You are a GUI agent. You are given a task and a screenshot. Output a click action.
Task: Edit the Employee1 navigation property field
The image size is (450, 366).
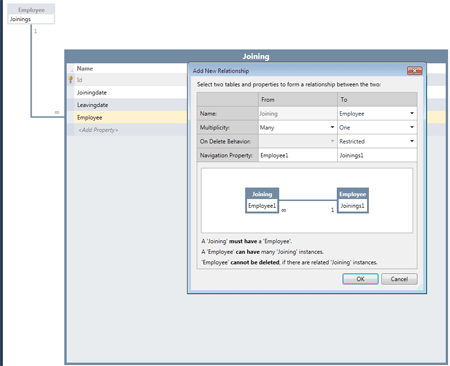pos(298,155)
